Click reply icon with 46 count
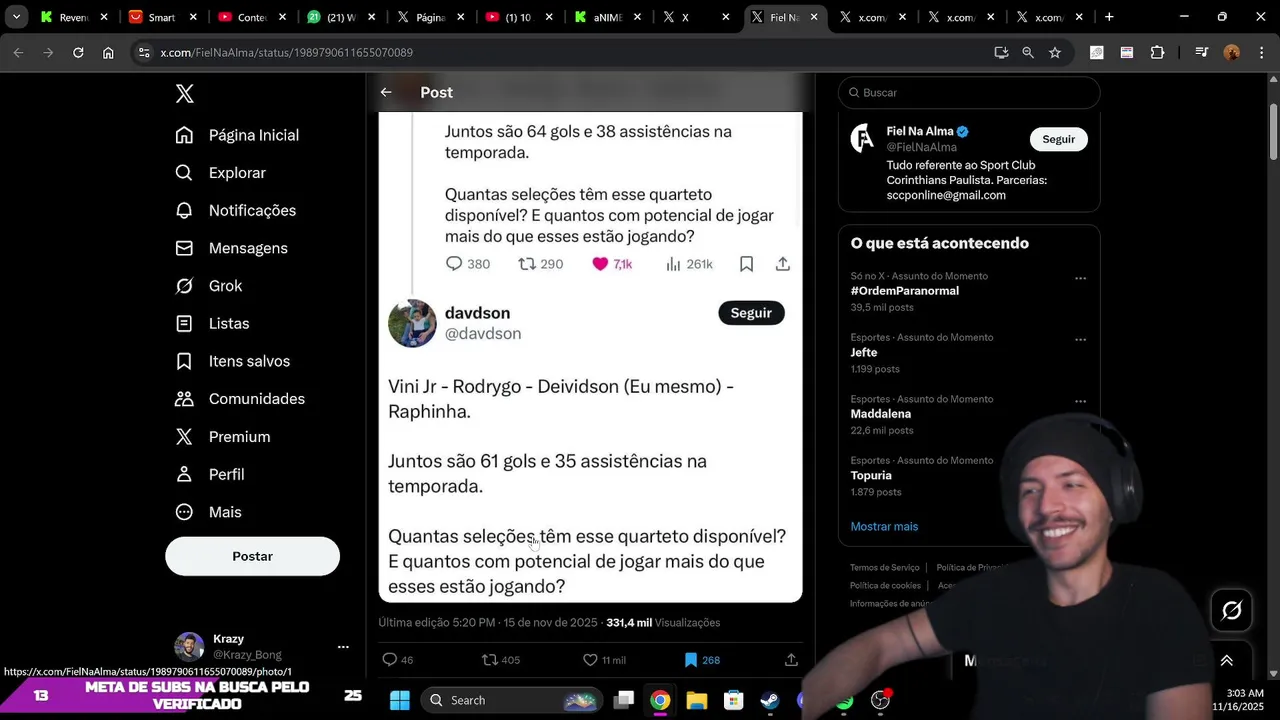This screenshot has height=720, width=1280. (390, 660)
